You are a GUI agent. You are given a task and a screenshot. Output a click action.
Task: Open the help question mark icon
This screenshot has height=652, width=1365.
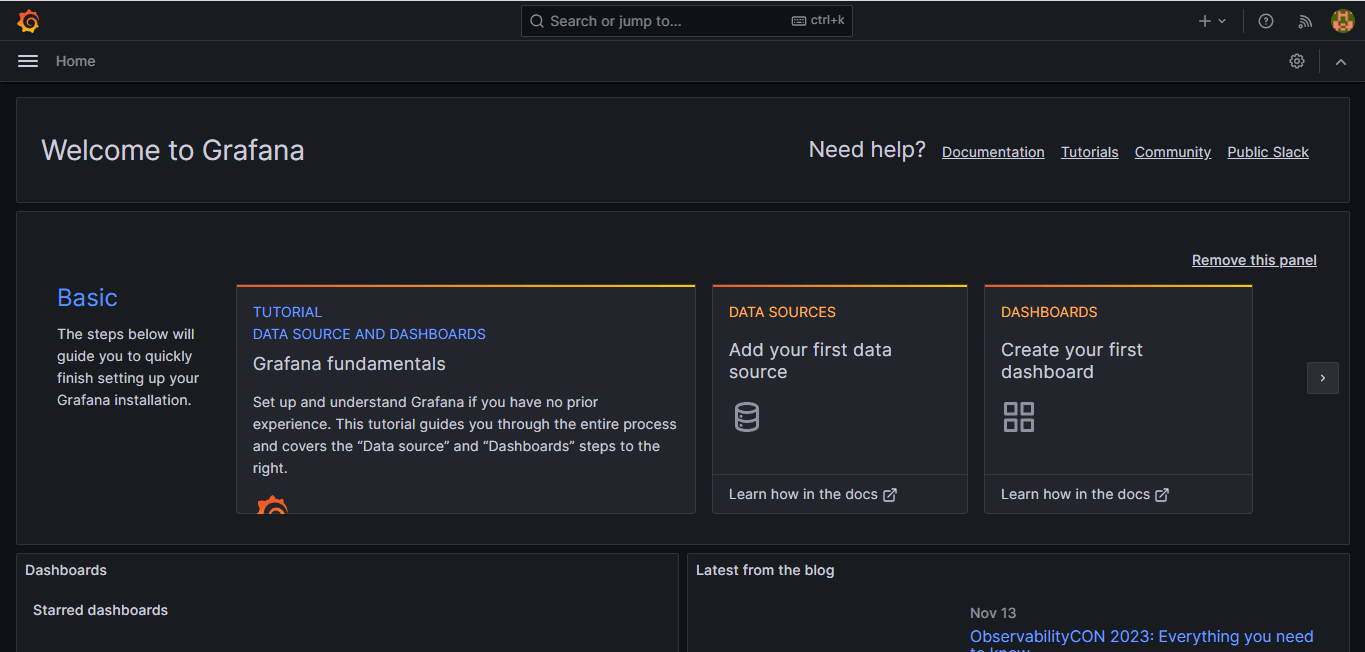click(x=1265, y=20)
